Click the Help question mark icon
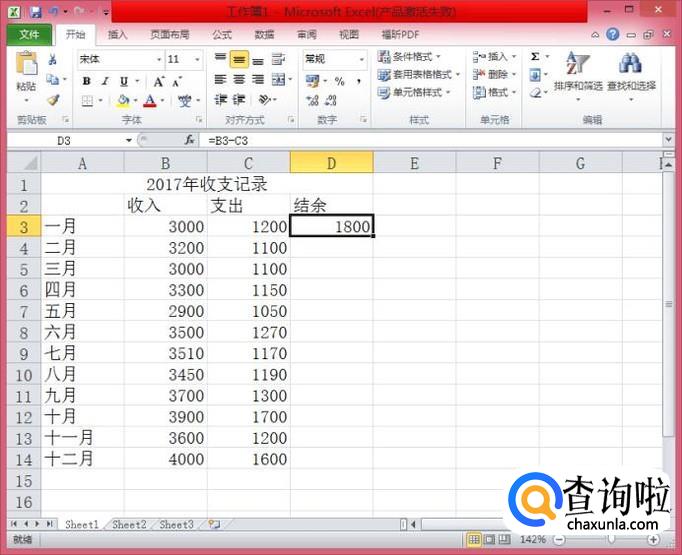The height and width of the screenshot is (555, 682). [x=613, y=34]
